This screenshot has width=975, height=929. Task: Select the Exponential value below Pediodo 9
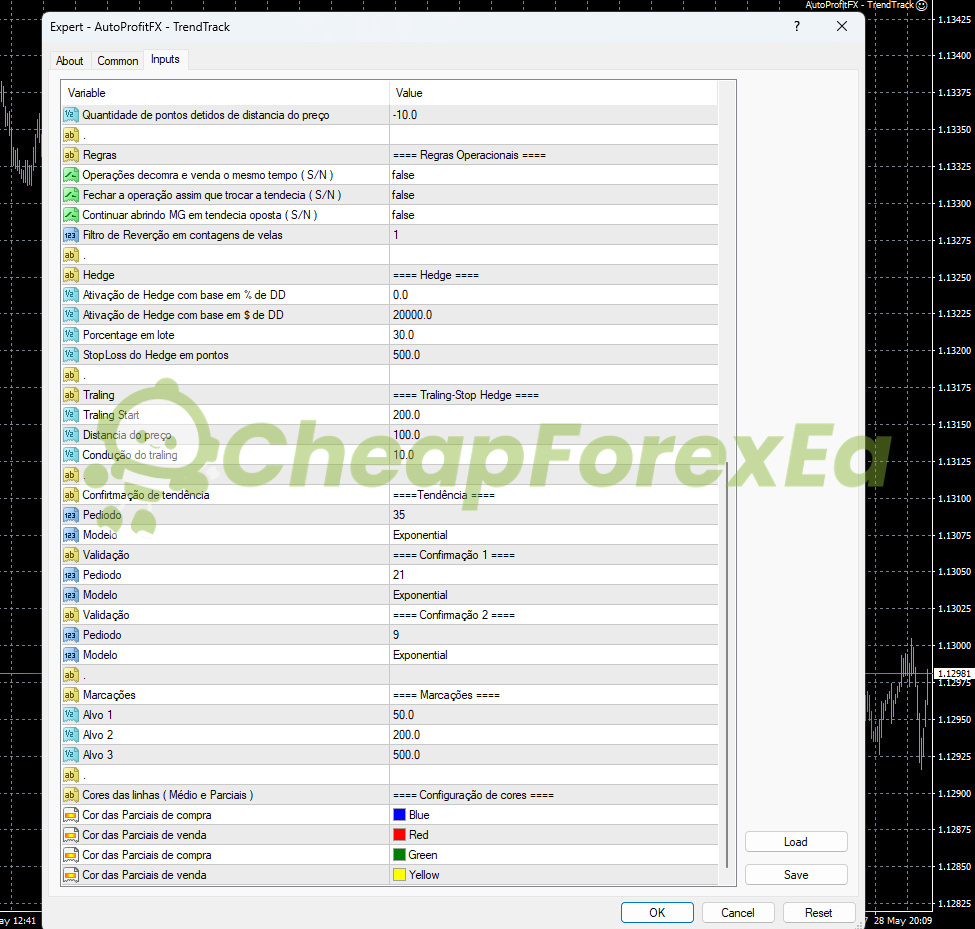(x=553, y=655)
